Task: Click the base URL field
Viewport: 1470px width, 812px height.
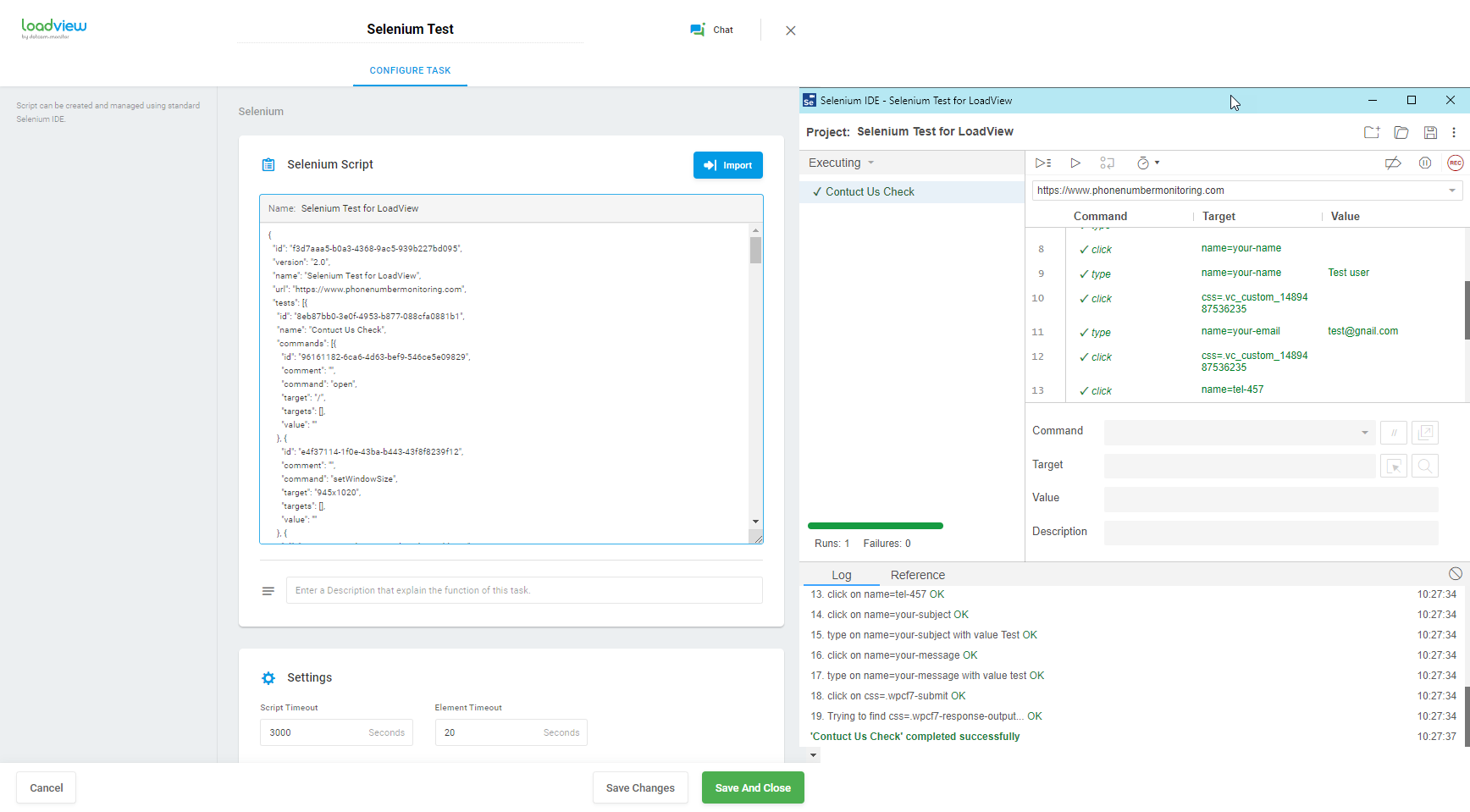Action: click(1246, 191)
